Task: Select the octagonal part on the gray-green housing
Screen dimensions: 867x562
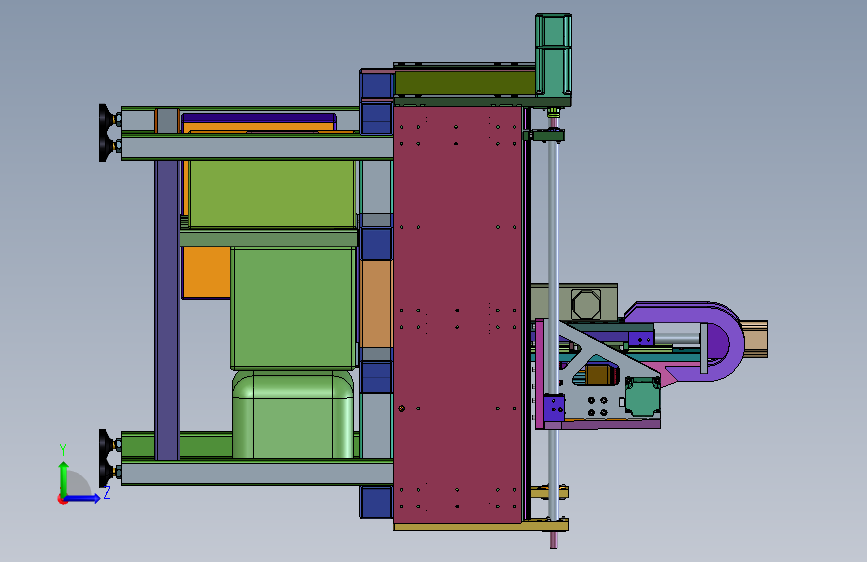Action: tap(585, 304)
